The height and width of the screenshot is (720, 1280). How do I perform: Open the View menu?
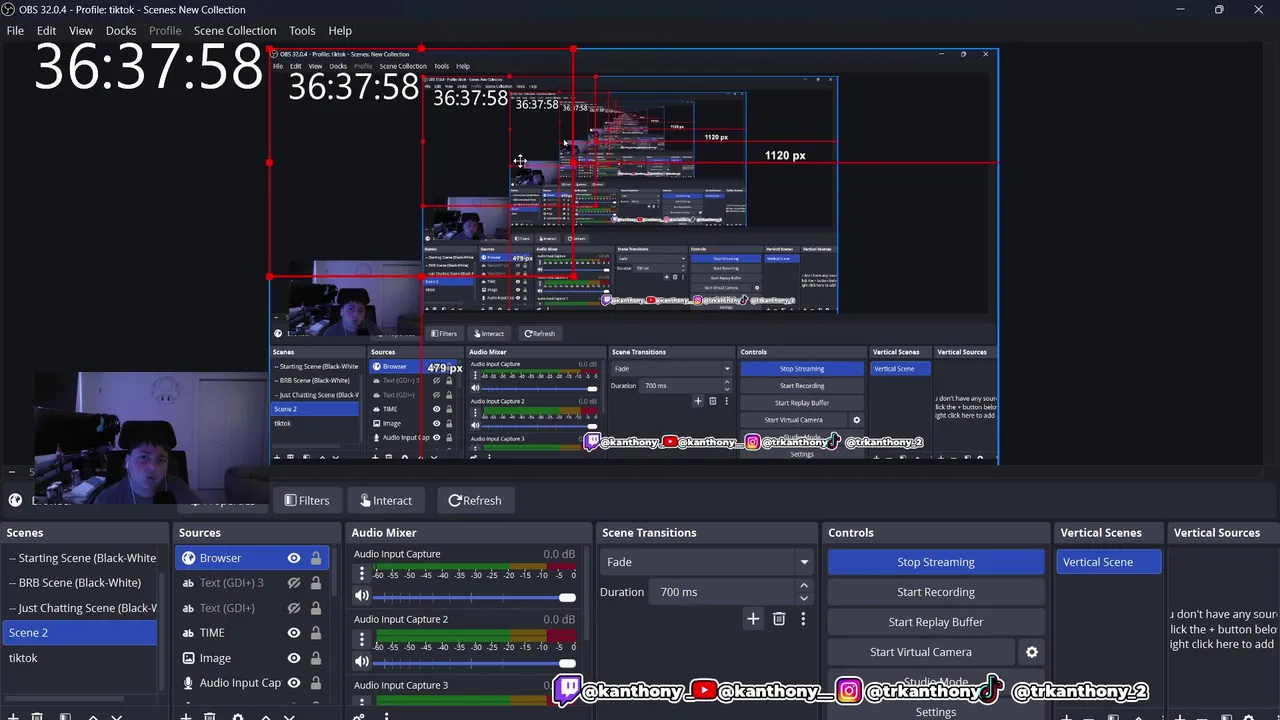point(81,30)
